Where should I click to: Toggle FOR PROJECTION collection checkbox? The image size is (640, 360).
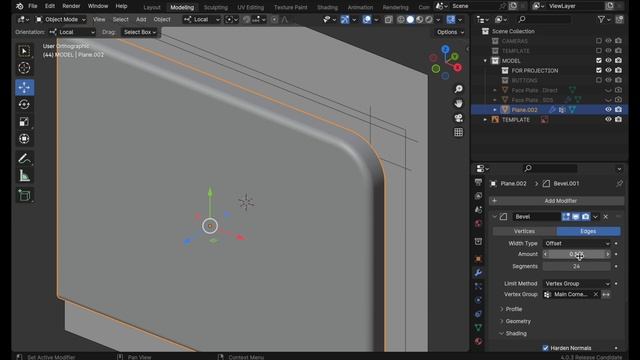pyautogui.click(x=599, y=70)
